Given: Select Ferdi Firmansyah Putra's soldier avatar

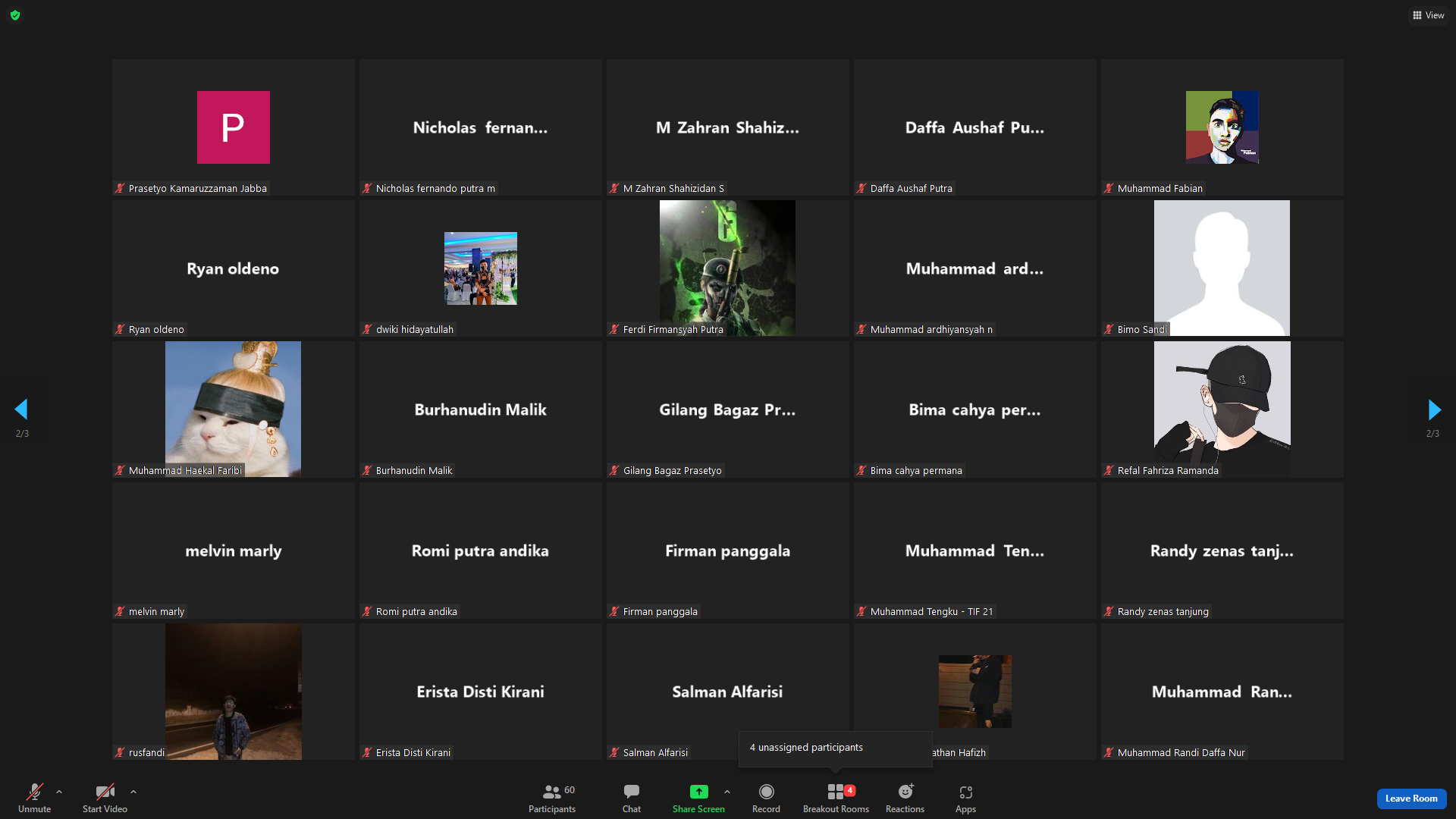Looking at the screenshot, I should [727, 268].
